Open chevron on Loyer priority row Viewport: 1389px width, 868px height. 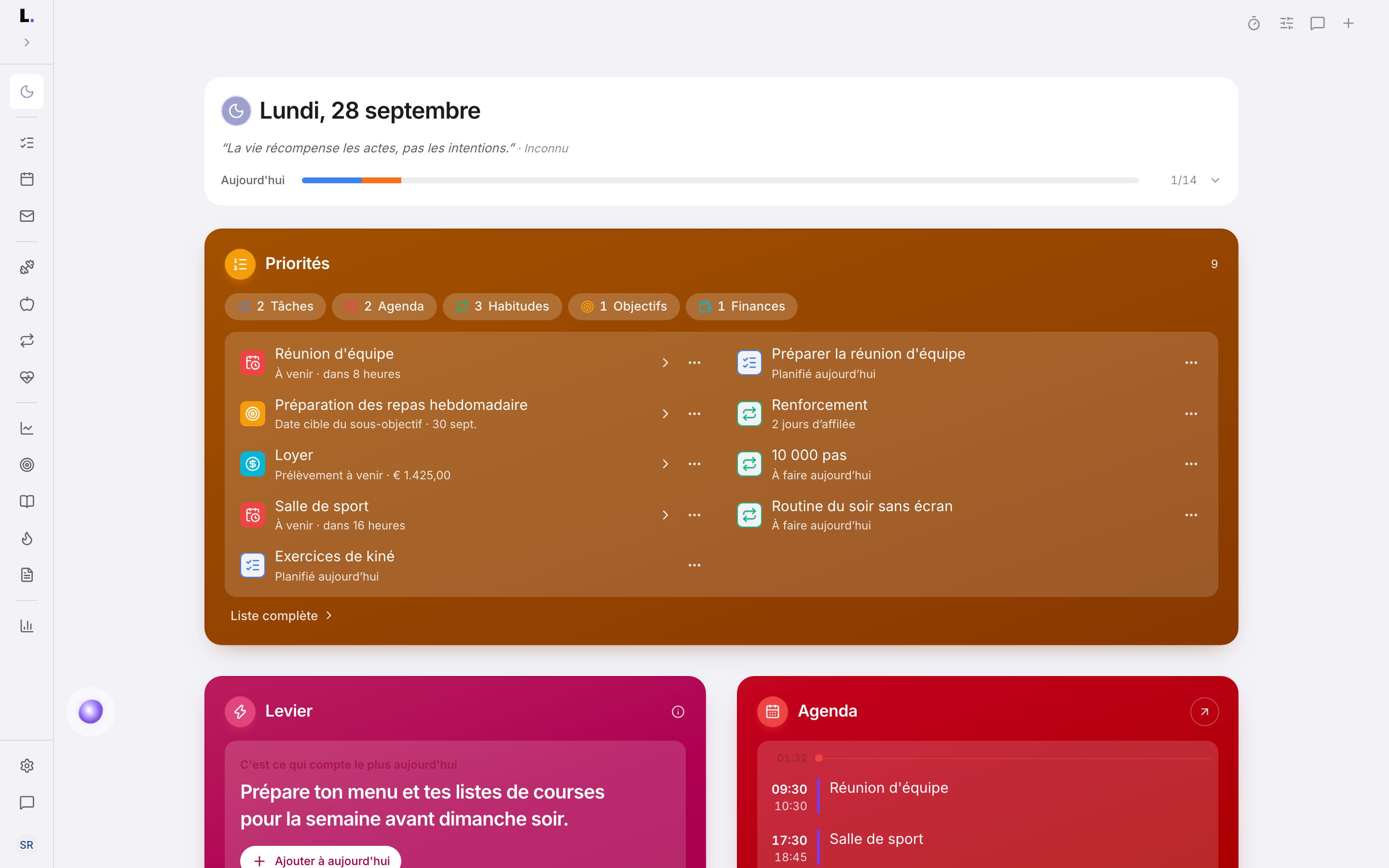(665, 464)
